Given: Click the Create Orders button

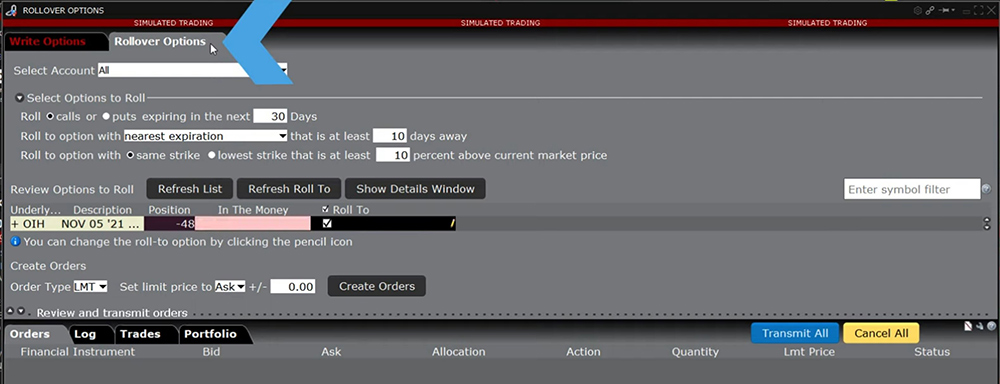Looking at the screenshot, I should 377,286.
